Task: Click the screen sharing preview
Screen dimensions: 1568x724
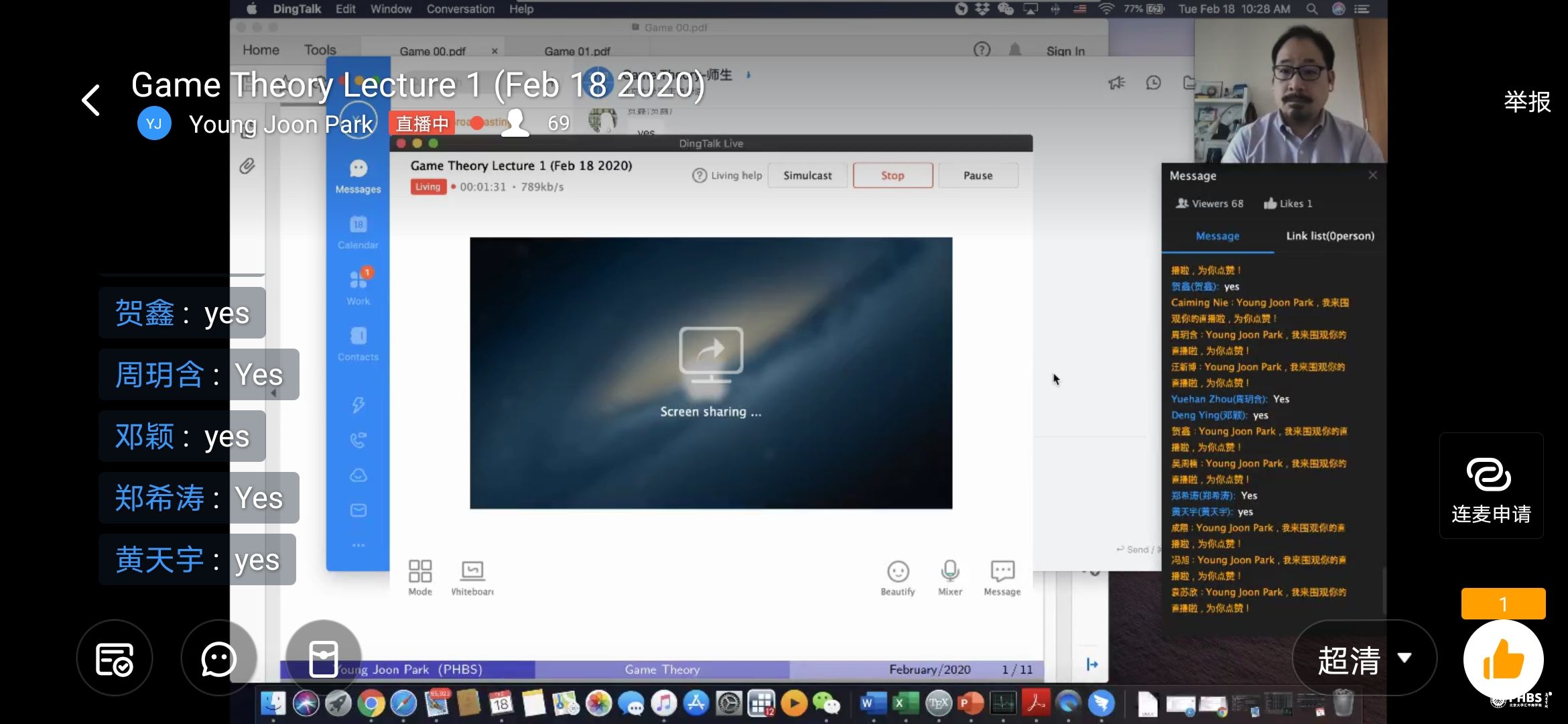Action: pos(711,373)
